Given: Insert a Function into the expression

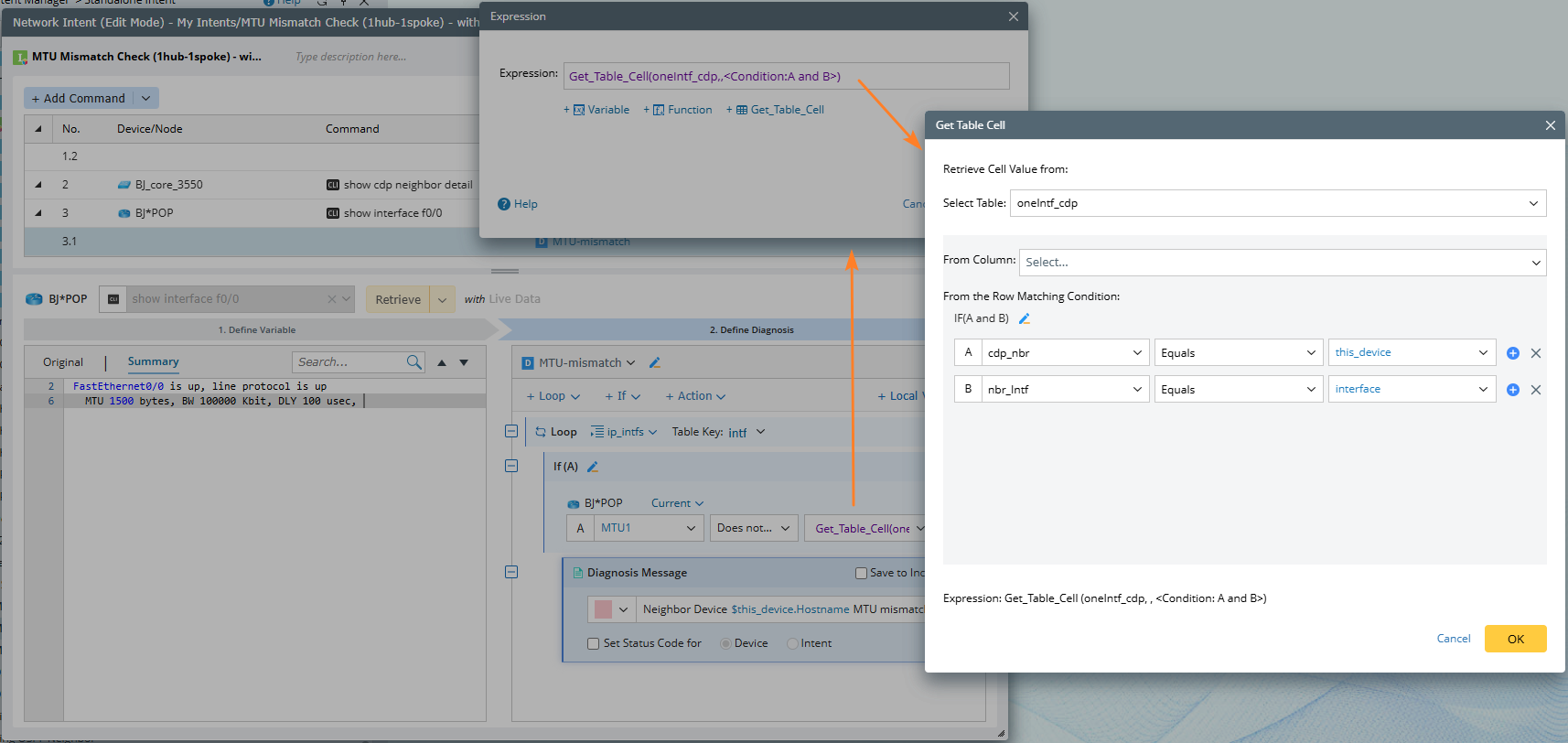Looking at the screenshot, I should point(678,110).
